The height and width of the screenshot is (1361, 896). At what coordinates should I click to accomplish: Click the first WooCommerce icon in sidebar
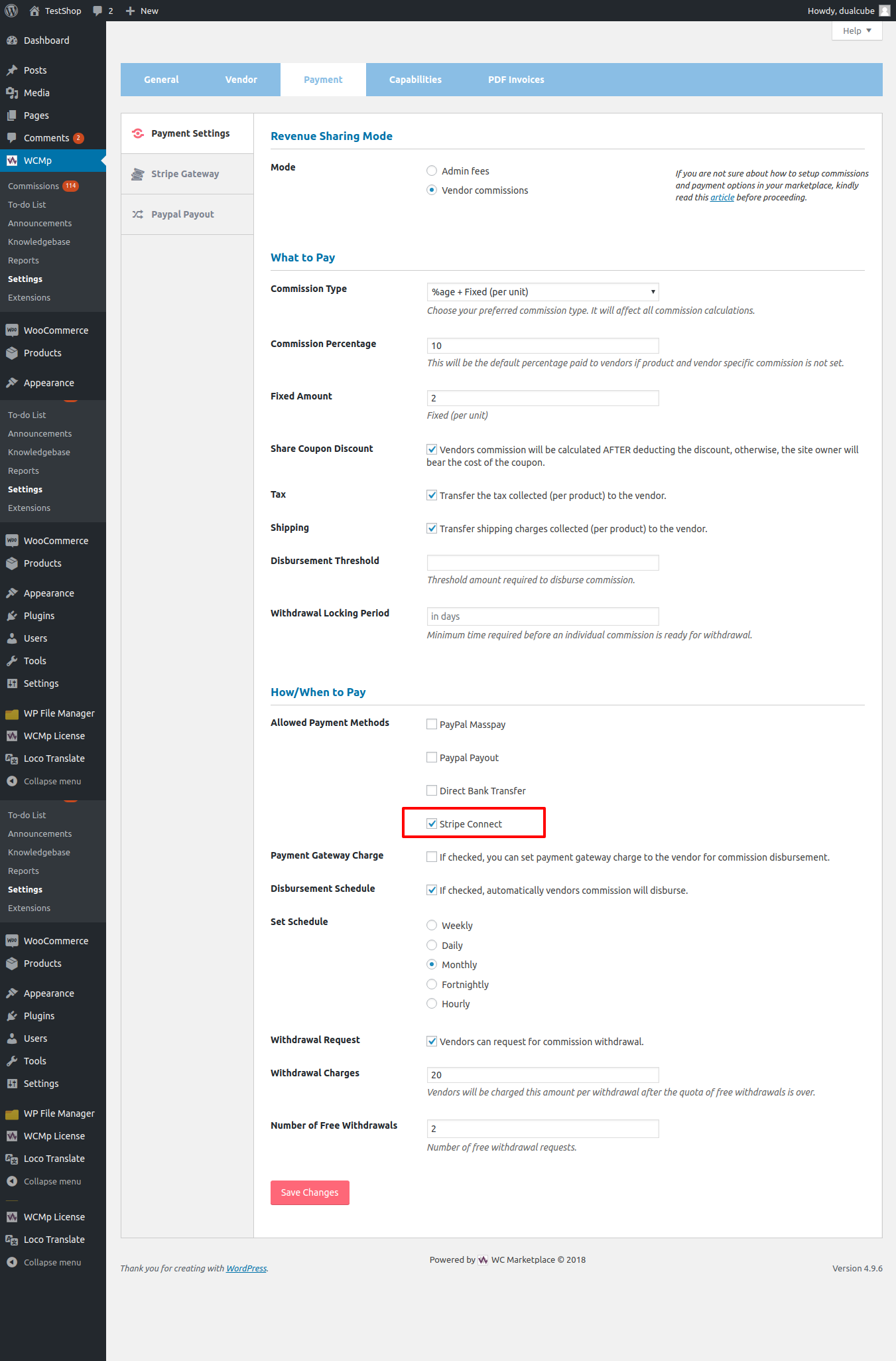[x=12, y=330]
